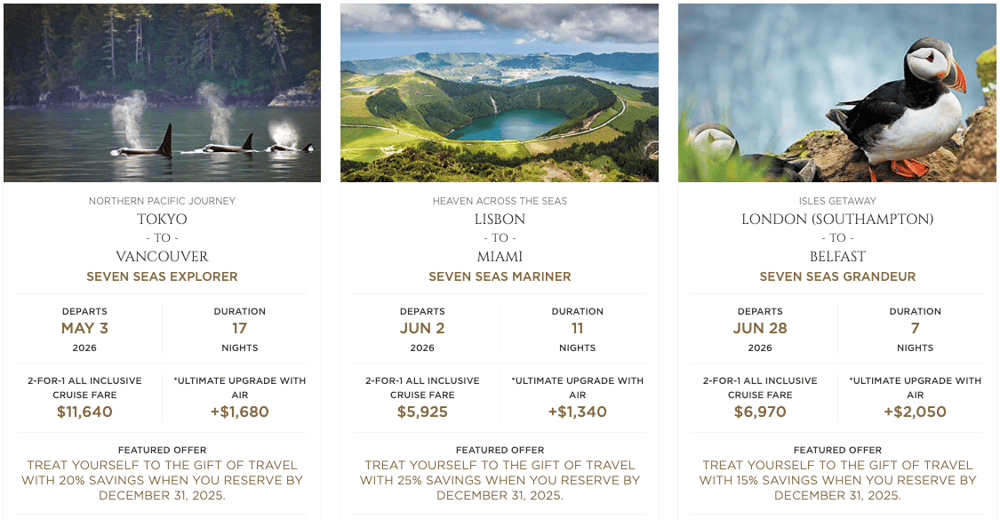Click the +$2,050 Ultimate Upgrade price
The height and width of the screenshot is (520, 1000).
(915, 412)
